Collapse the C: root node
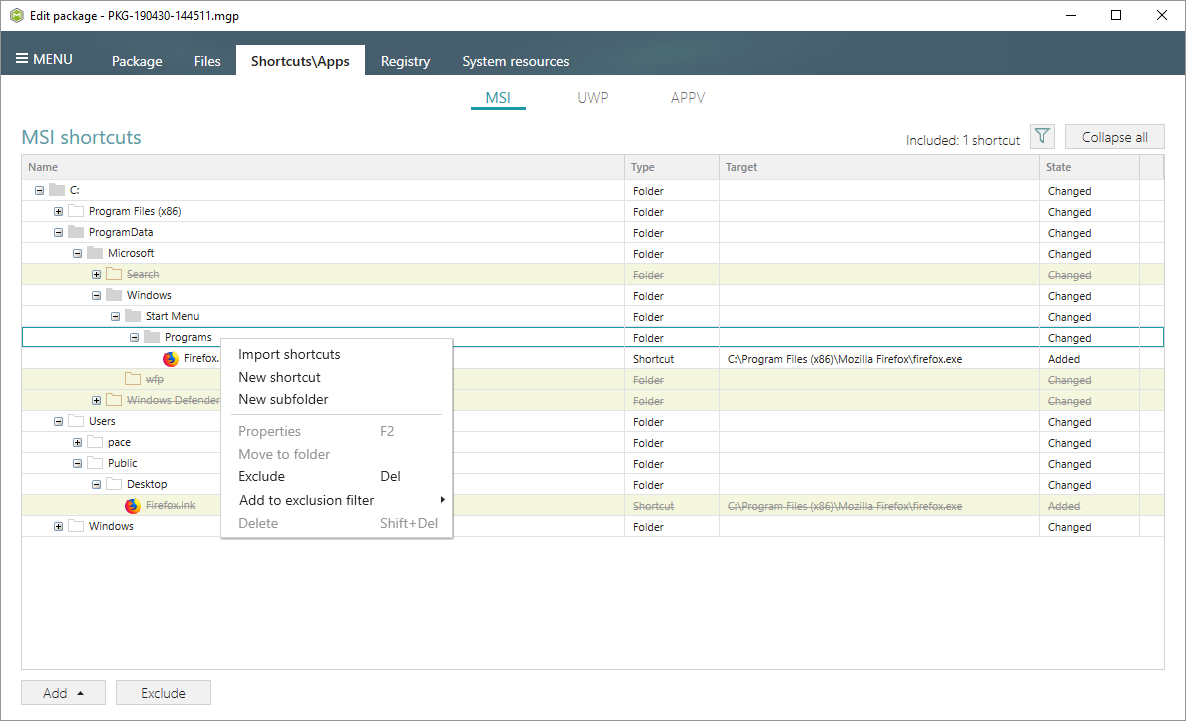 click(x=39, y=191)
